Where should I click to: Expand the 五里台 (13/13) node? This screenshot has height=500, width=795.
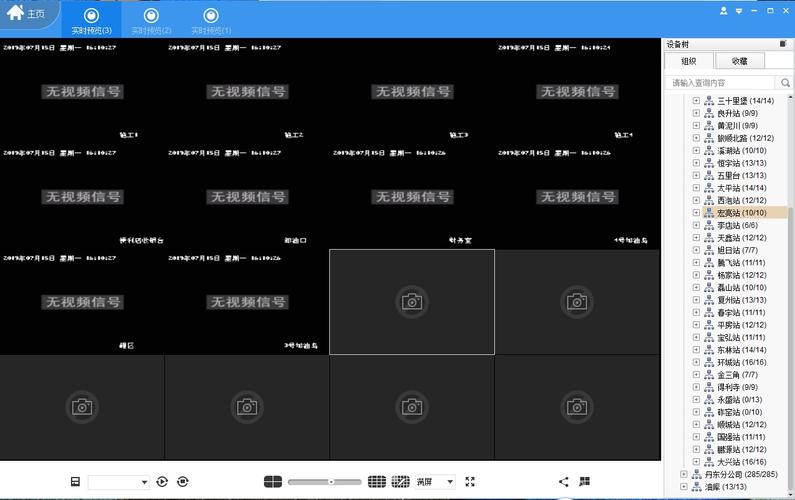[x=696, y=175]
